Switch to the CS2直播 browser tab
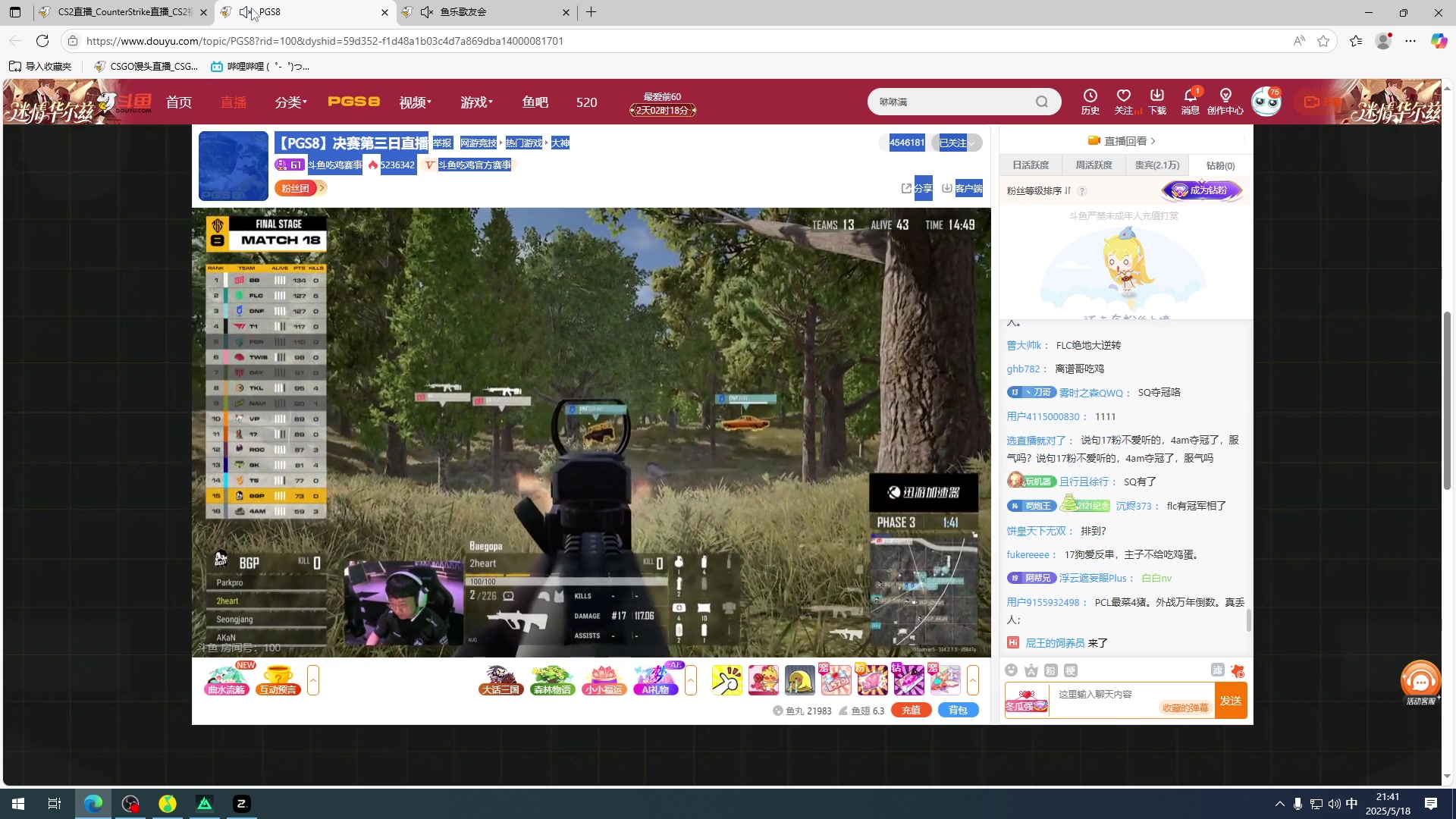1456x819 pixels. pyautogui.click(x=124, y=12)
